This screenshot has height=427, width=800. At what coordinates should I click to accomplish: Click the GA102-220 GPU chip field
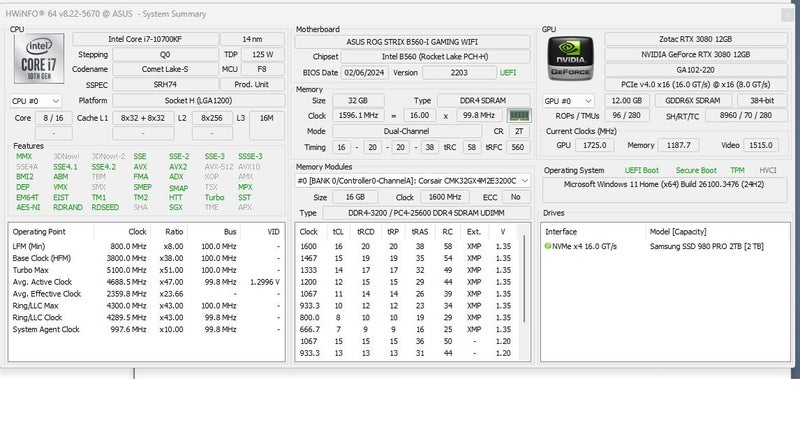(695, 70)
